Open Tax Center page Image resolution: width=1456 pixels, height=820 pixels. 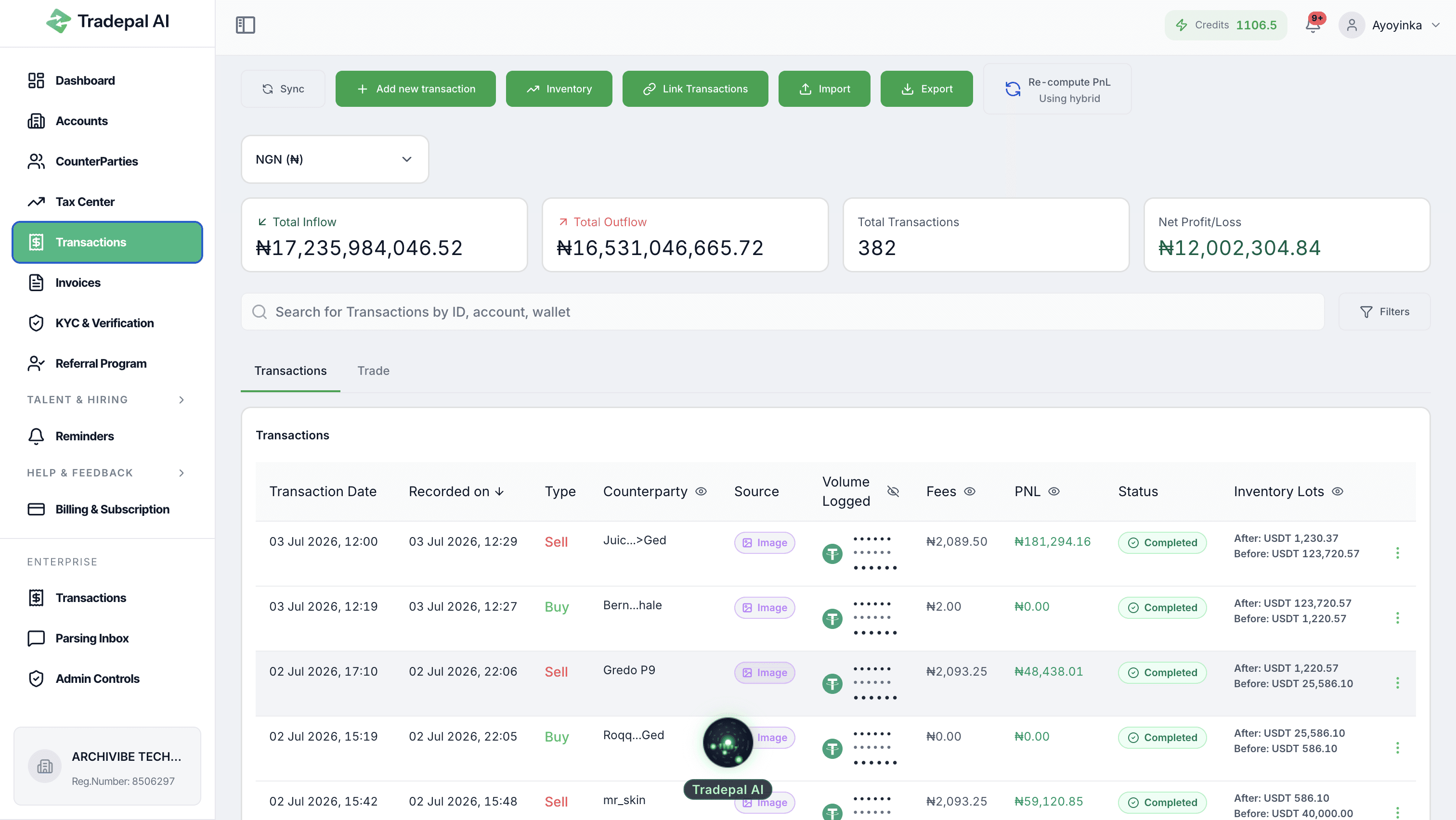pyautogui.click(x=107, y=202)
